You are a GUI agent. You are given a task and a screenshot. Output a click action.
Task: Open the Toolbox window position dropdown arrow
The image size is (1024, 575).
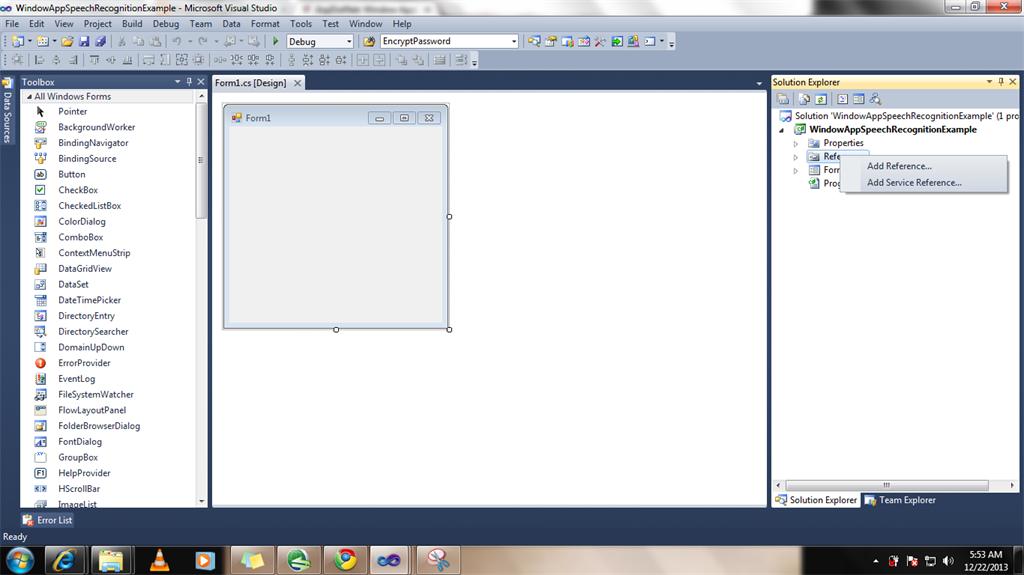coord(177,82)
